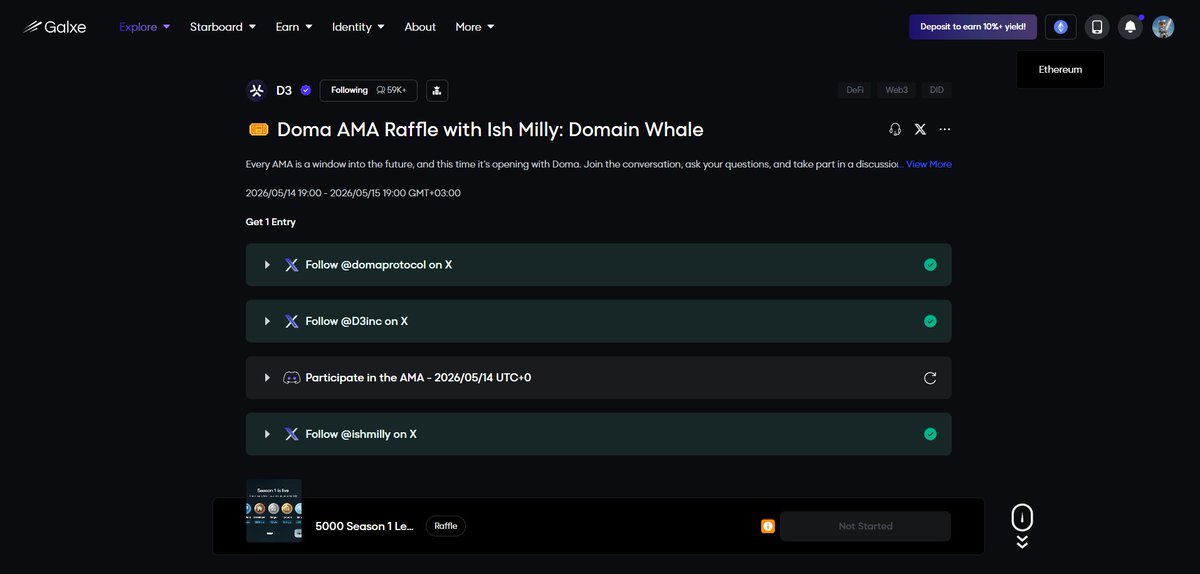Click green check on @ishmilly task
Screen dimensions: 1200x574
tap(930, 434)
